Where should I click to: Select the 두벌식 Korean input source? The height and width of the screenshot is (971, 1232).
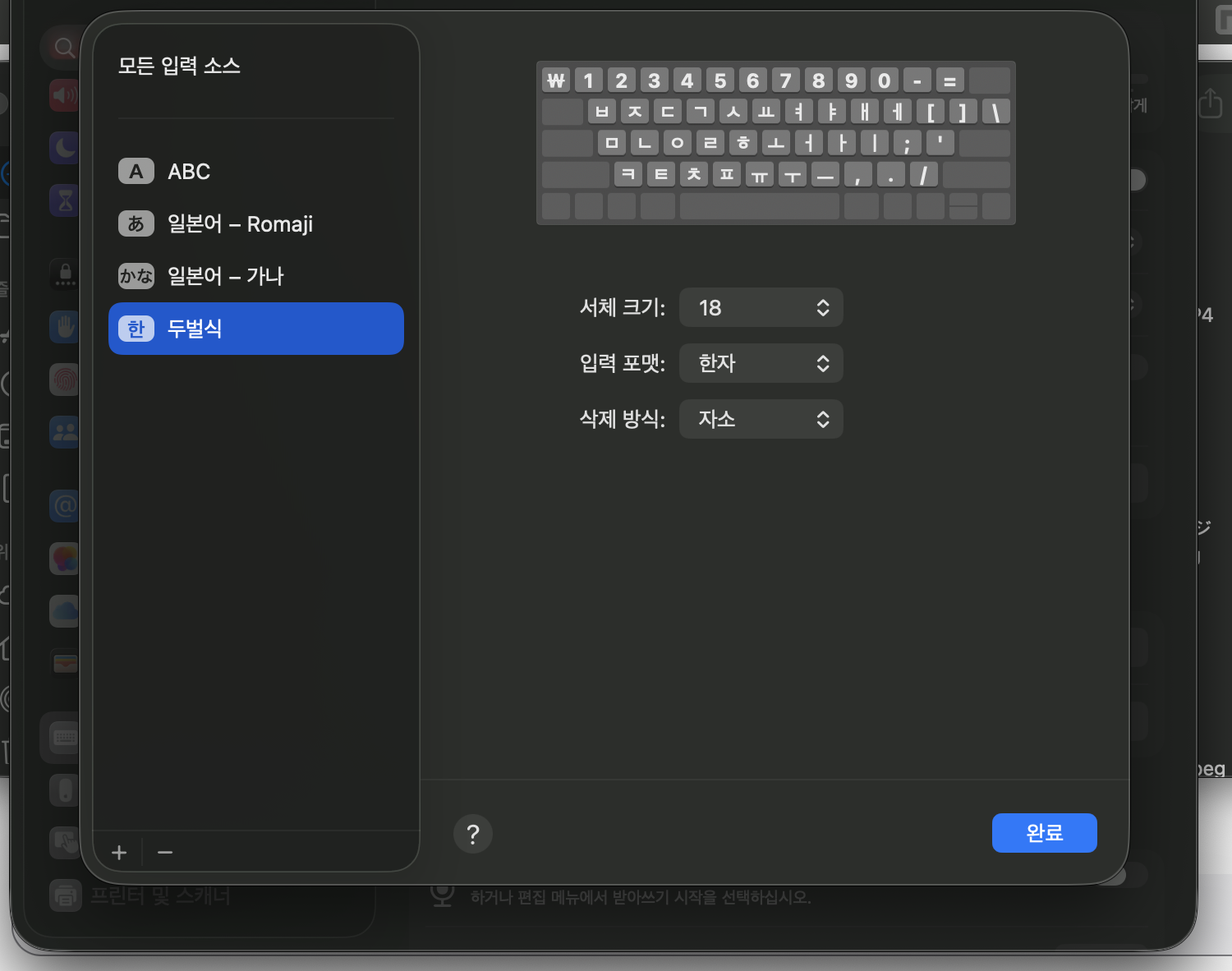pos(255,329)
